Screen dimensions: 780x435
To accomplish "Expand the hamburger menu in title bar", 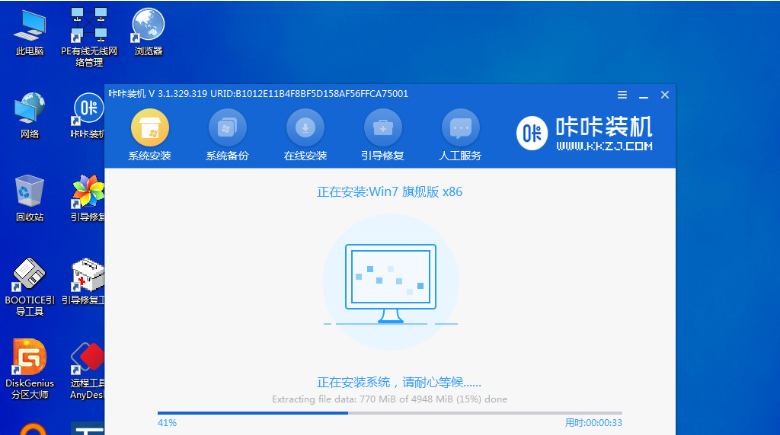I will coord(622,94).
